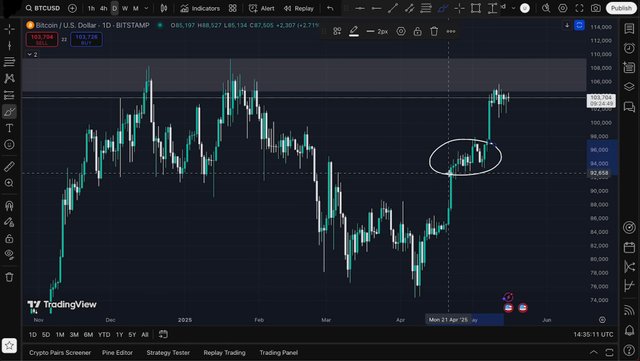Screen dimensions: 640x361
Task: Undo the last action
Action: click(x=330, y=8)
